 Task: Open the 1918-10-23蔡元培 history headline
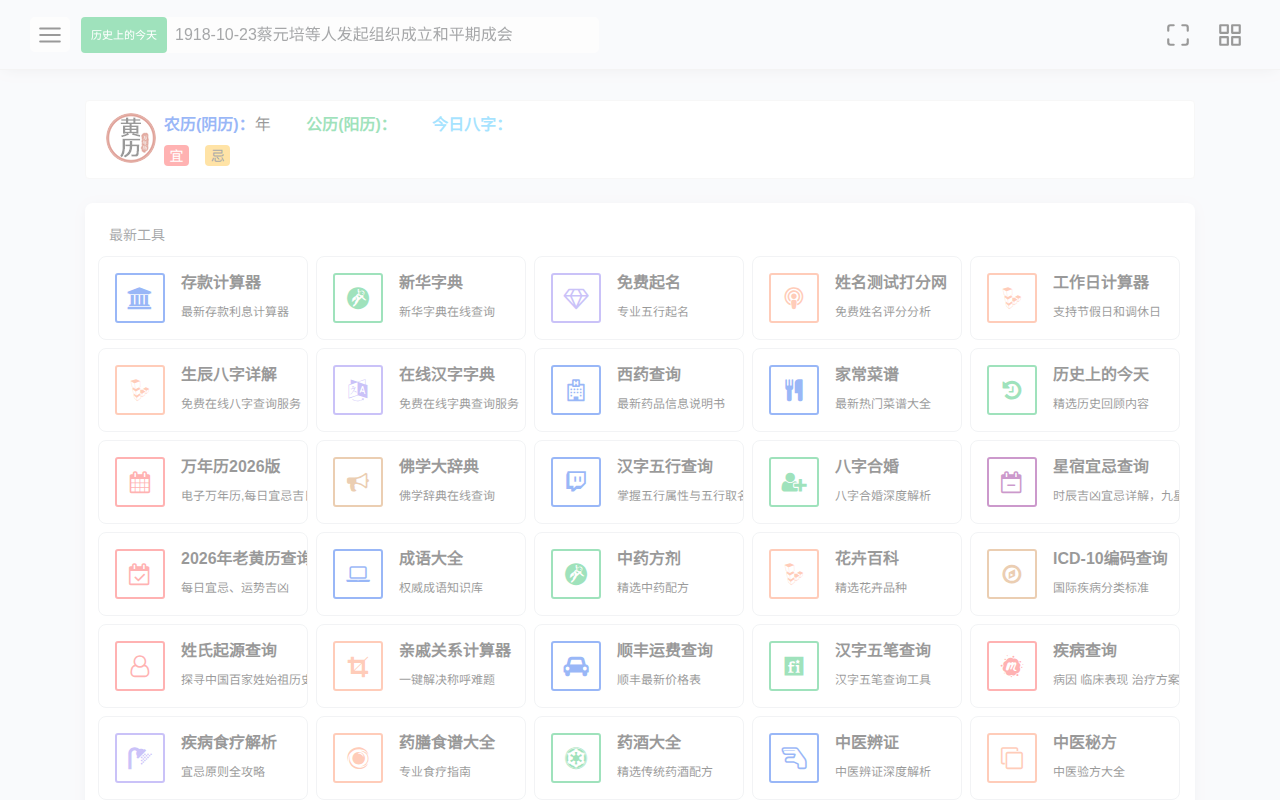click(x=344, y=34)
